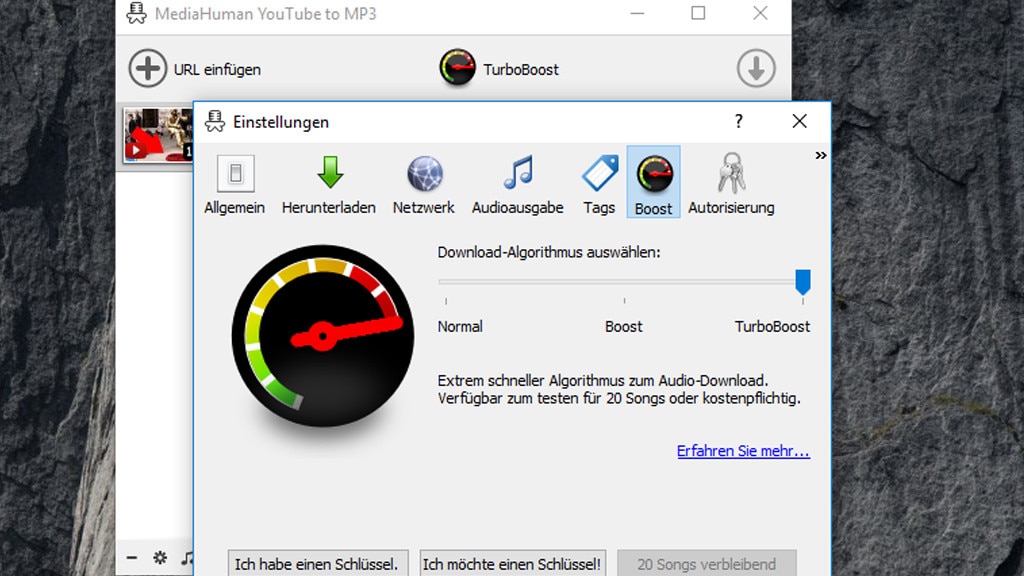Click the 20 Songs verbleibend button
Screen dimensions: 1024x576
[707, 563]
